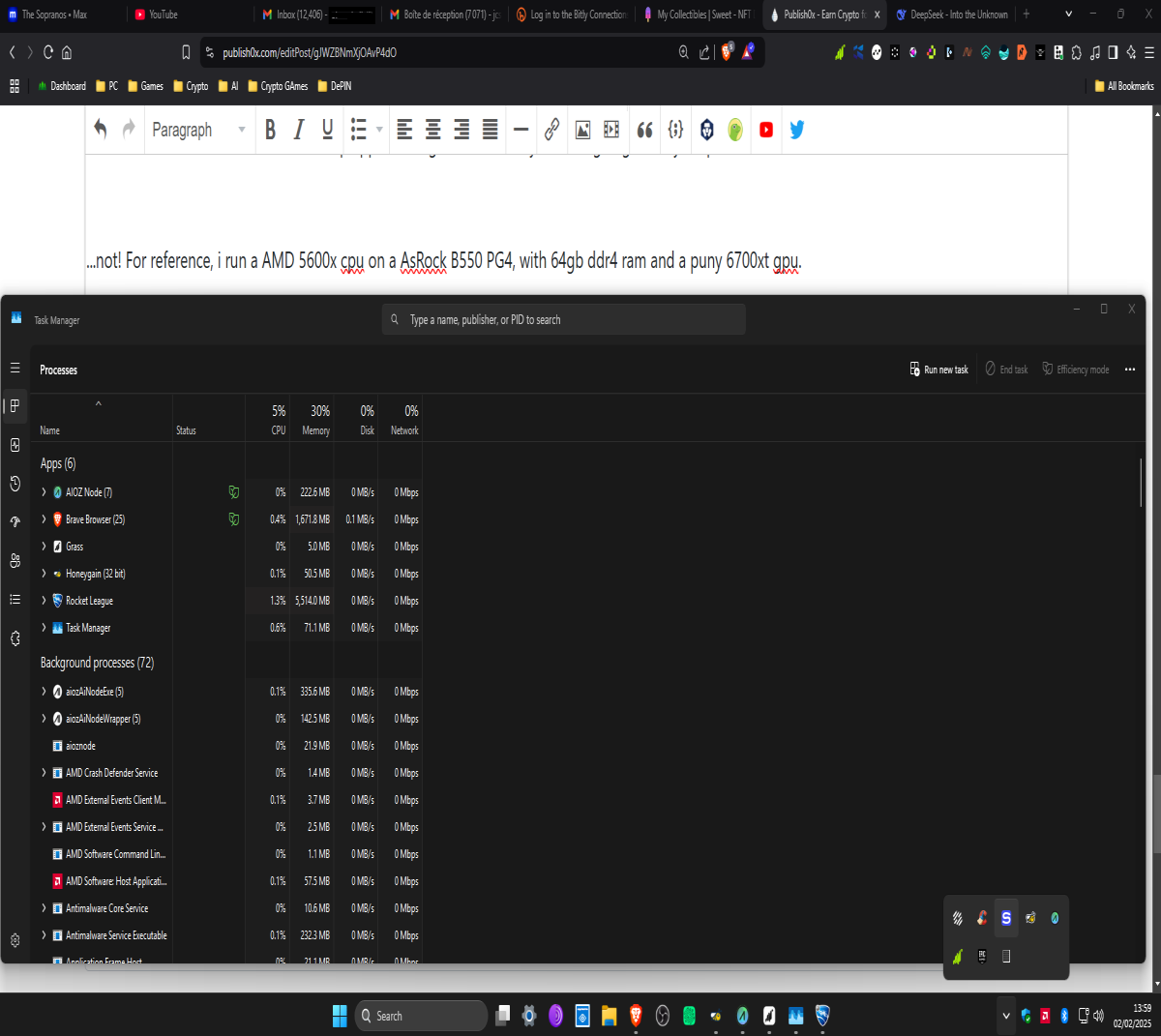Open Details page in Task Manager sidebar
Viewport: 1161px width, 1036px height.
point(15,600)
